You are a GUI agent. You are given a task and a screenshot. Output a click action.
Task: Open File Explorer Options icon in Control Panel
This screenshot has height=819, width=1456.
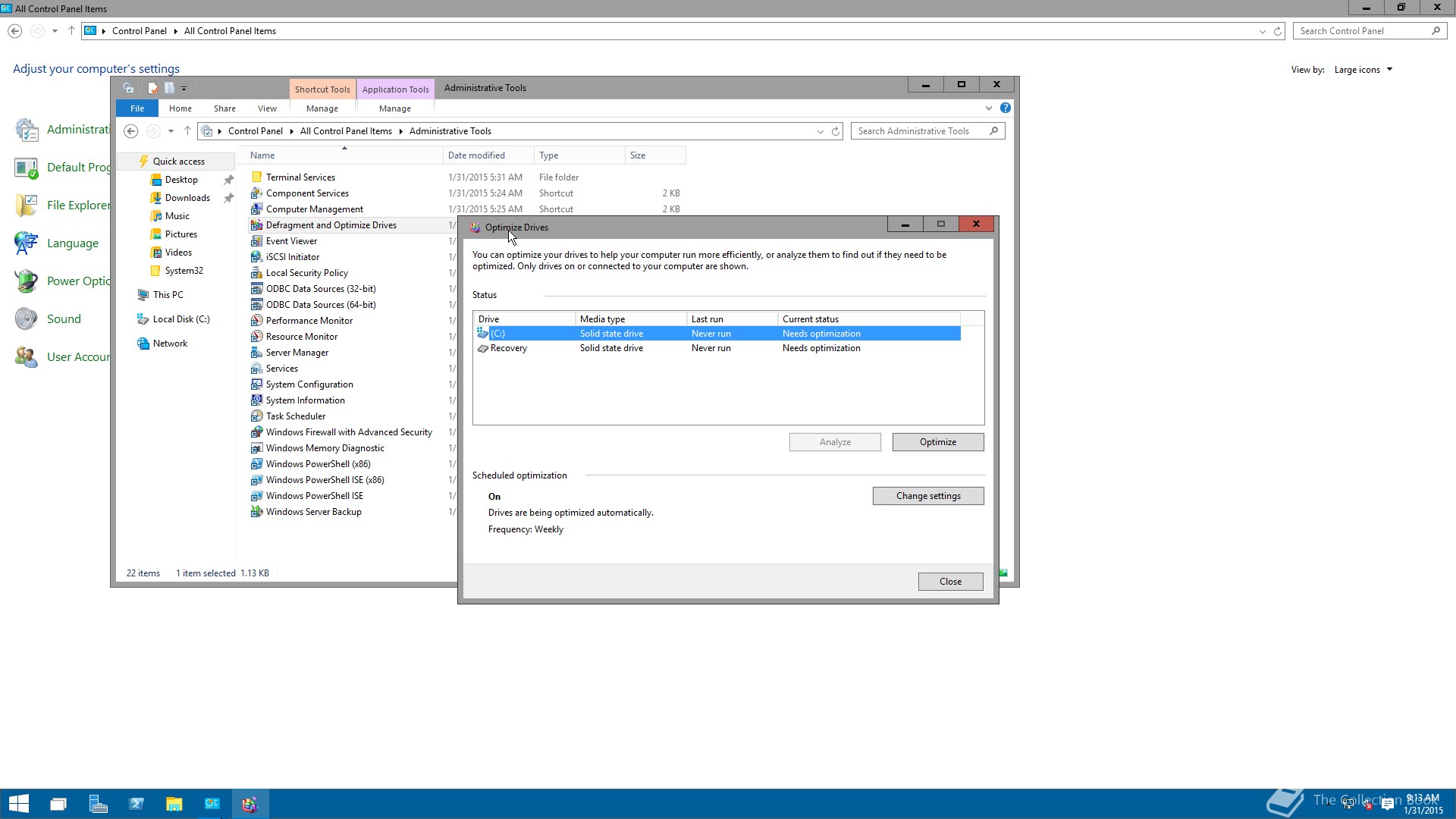point(27,206)
